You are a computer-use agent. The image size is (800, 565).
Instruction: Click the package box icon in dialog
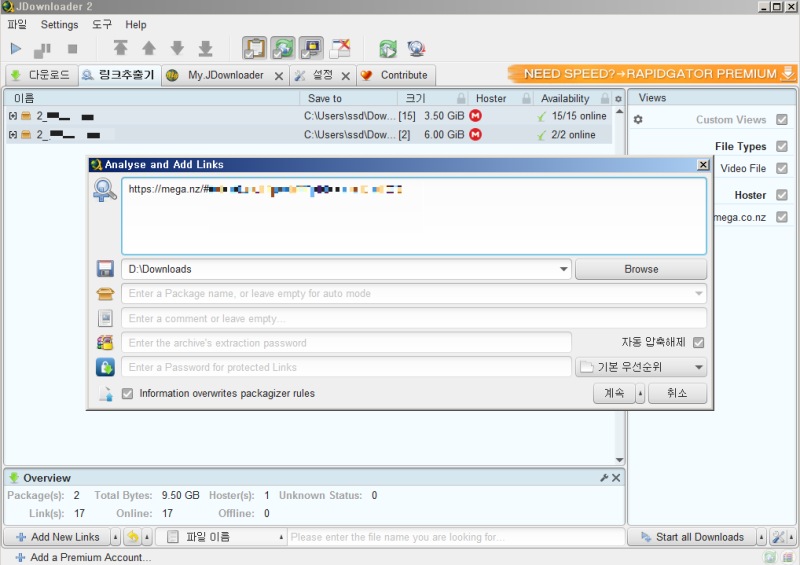point(105,293)
